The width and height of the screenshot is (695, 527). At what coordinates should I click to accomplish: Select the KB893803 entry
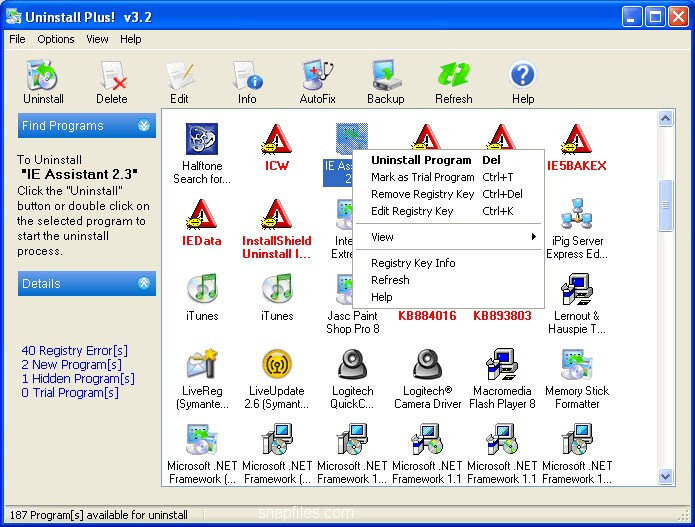coord(502,316)
